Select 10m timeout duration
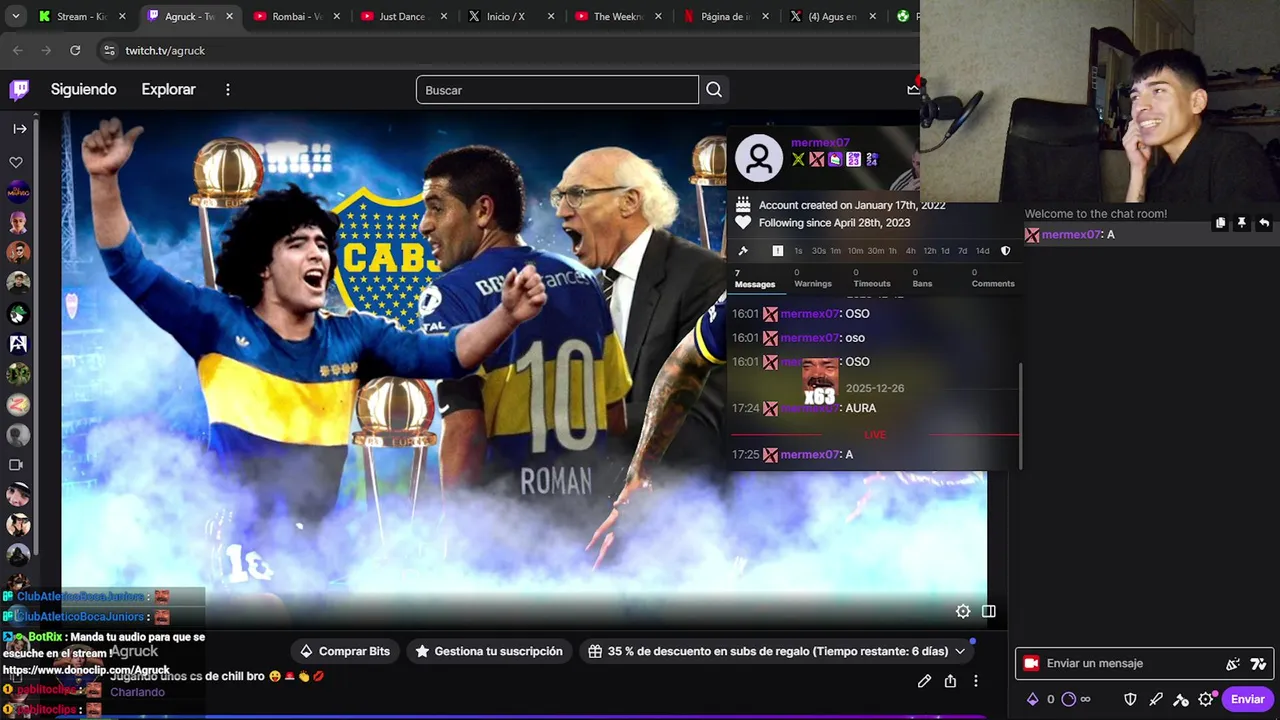This screenshot has width=1280, height=720. click(x=855, y=251)
